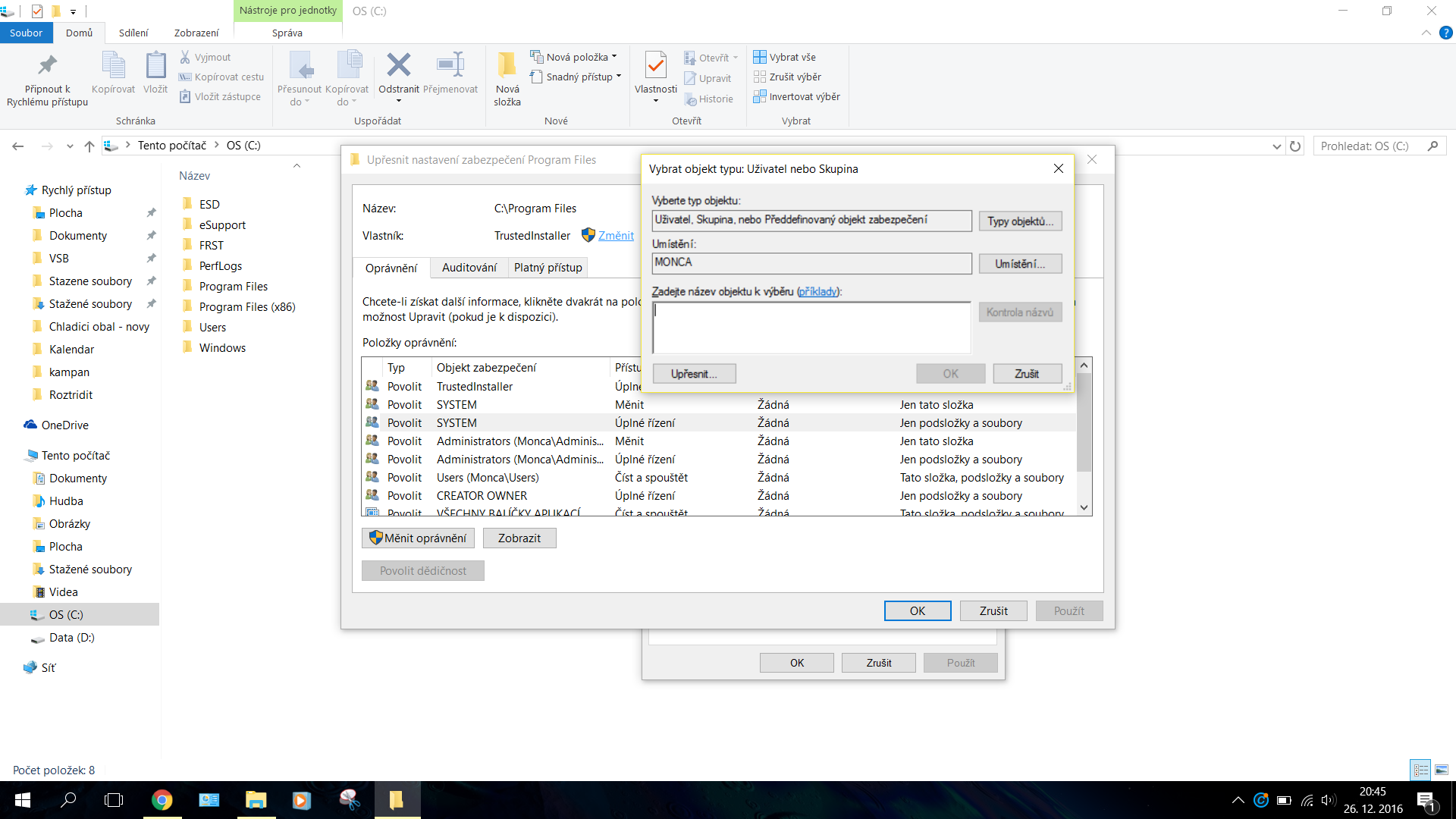Open the Zobrazení ribbon tab
This screenshot has width=1456, height=819.
pyautogui.click(x=196, y=33)
